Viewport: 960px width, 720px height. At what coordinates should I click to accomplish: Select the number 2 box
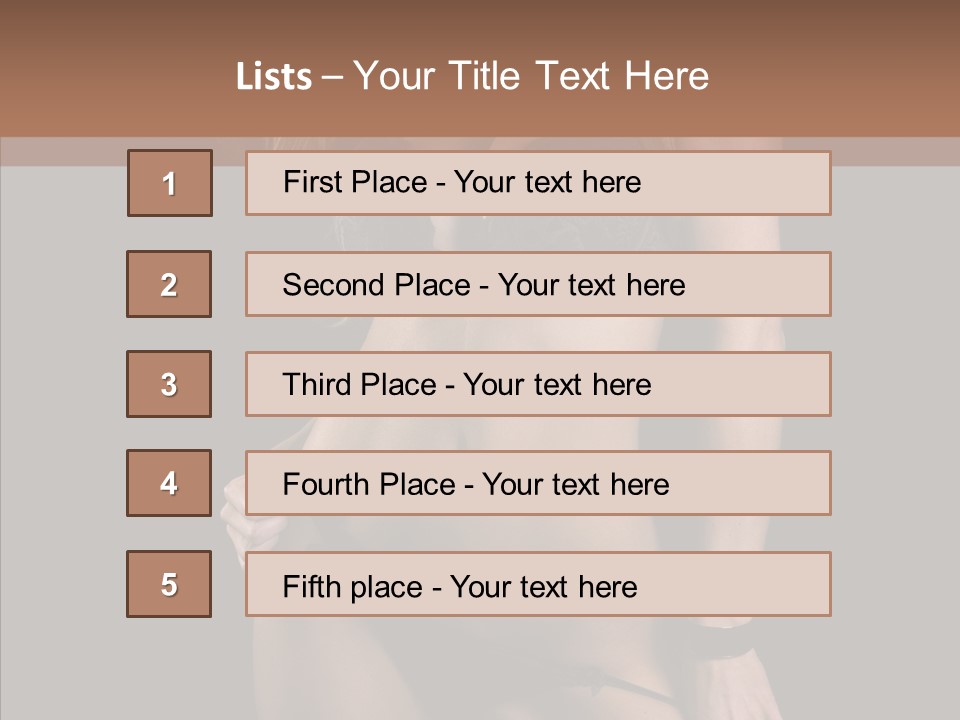click(x=169, y=284)
